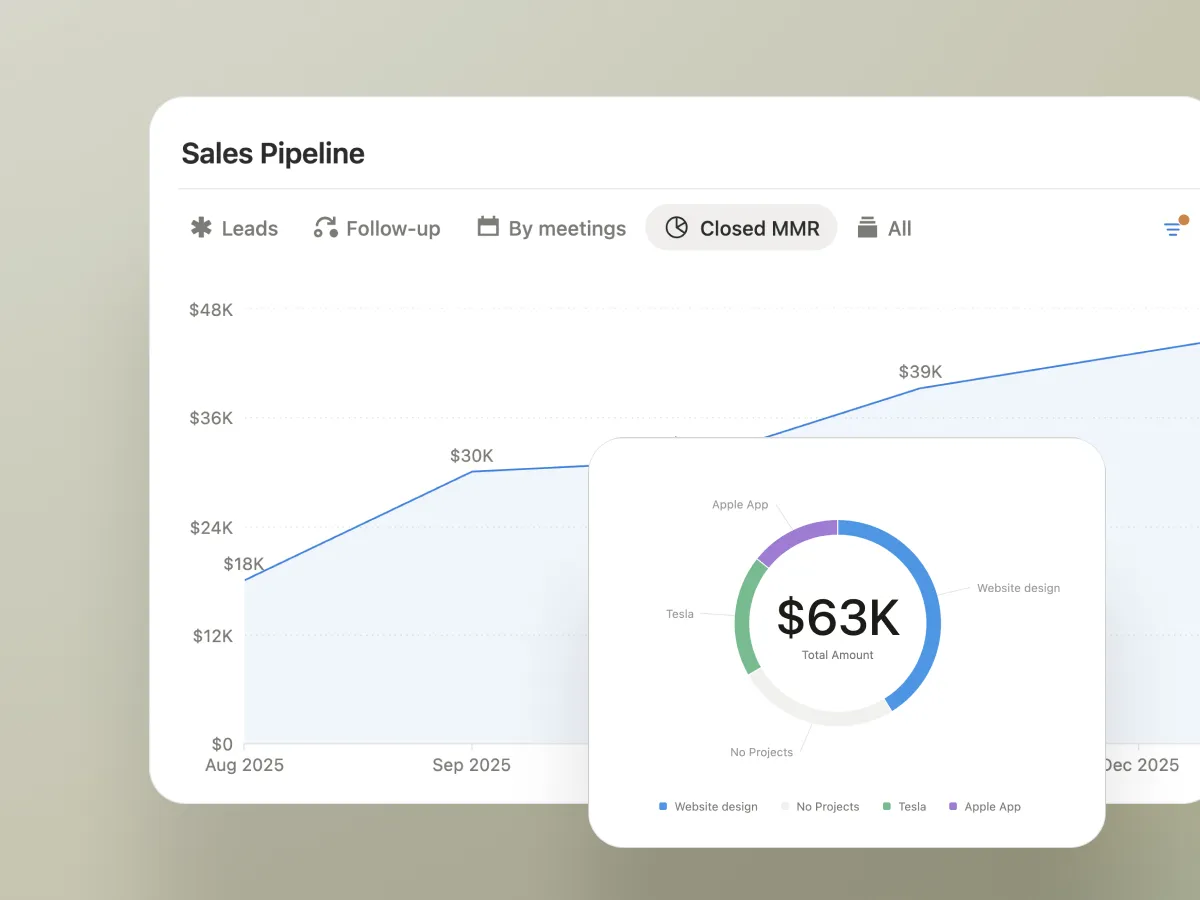Click the Tesla callout label near donut

(x=680, y=614)
